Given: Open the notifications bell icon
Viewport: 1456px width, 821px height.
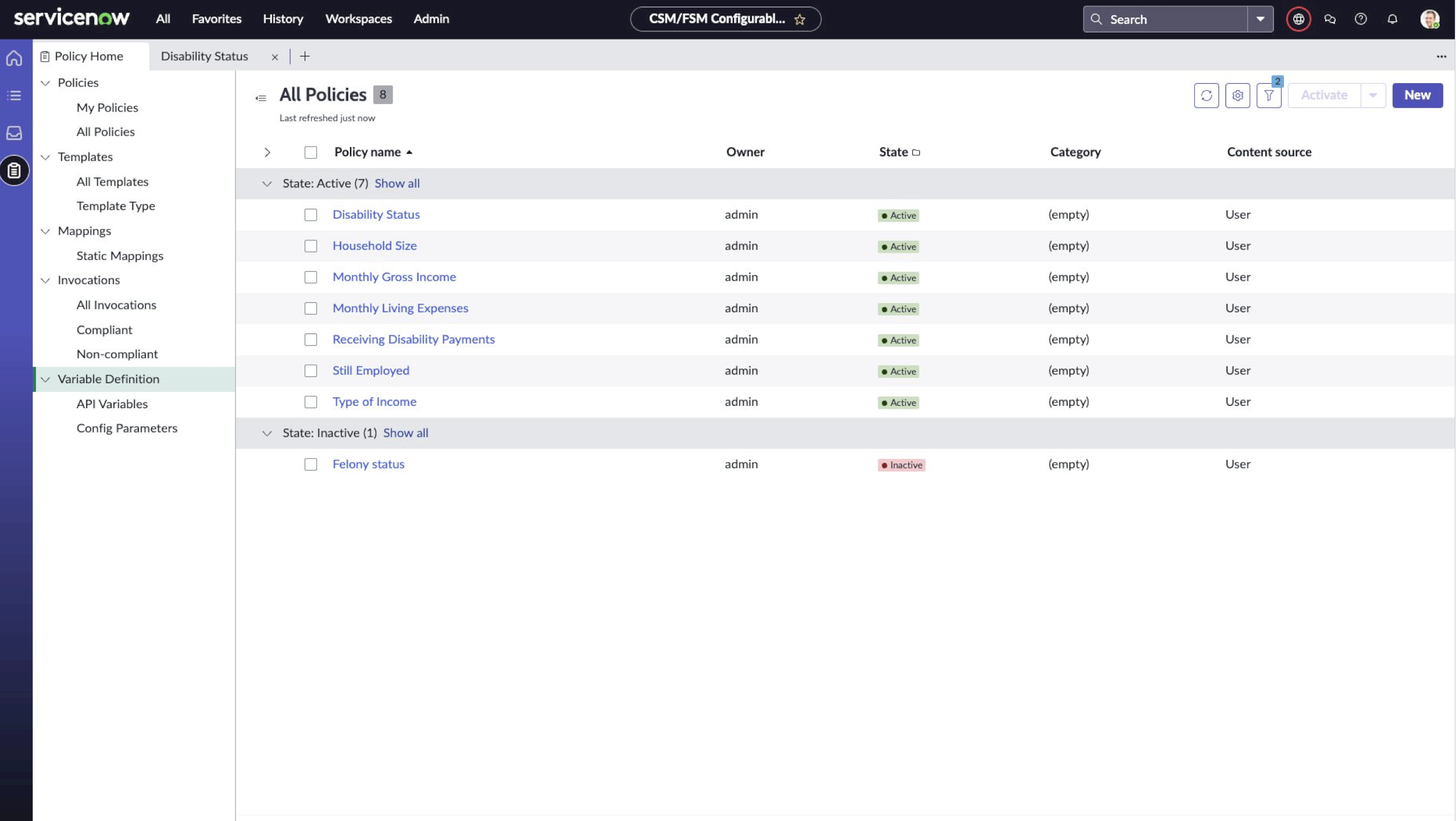Looking at the screenshot, I should [x=1392, y=19].
